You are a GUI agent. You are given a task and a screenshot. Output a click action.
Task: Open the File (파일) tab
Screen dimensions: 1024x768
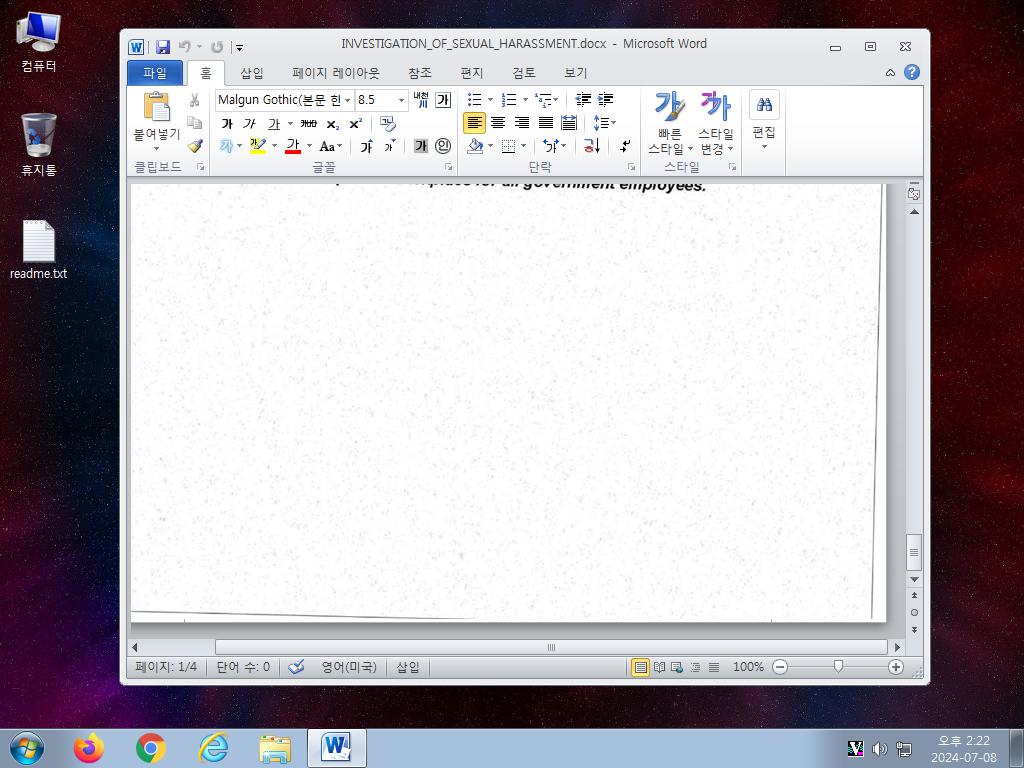[x=155, y=73]
